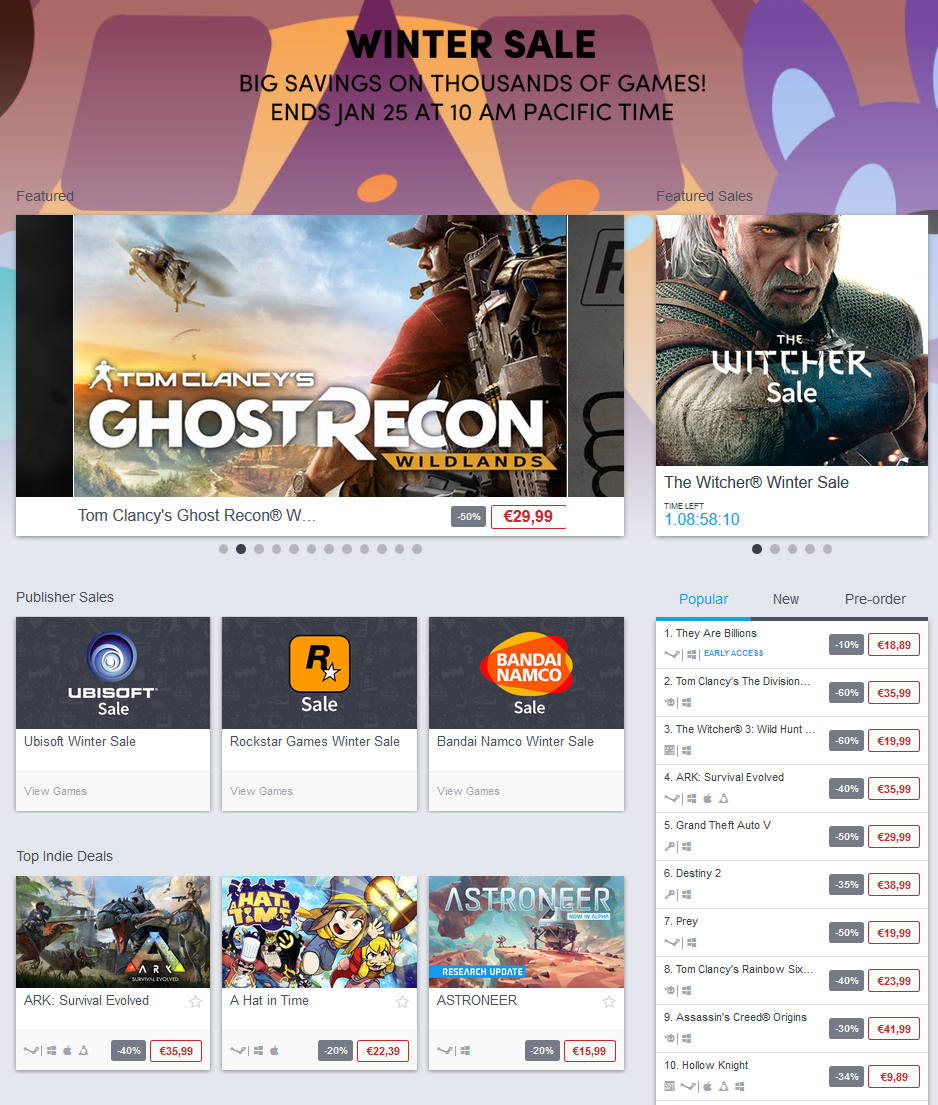938x1105 pixels.
Task: Click the Uplay icon under Assassin's Creed Origins
Action: 669,1038
